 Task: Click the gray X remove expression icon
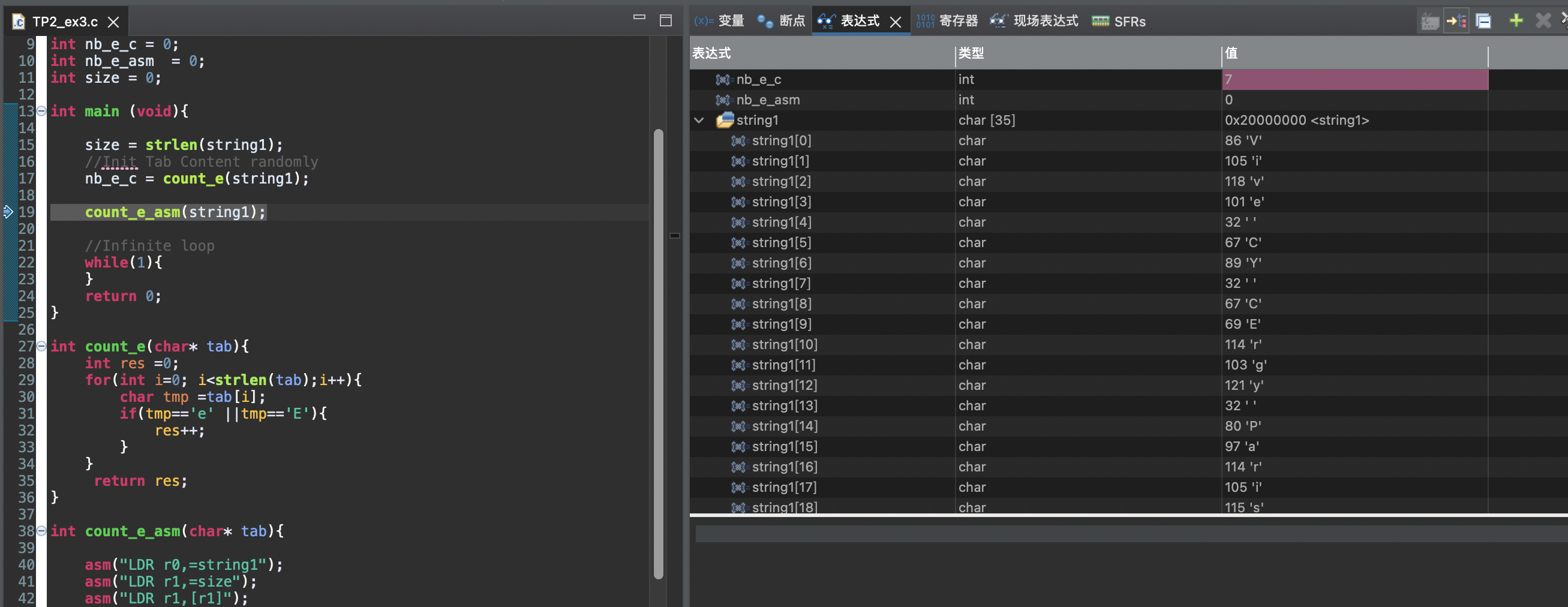click(x=1542, y=22)
